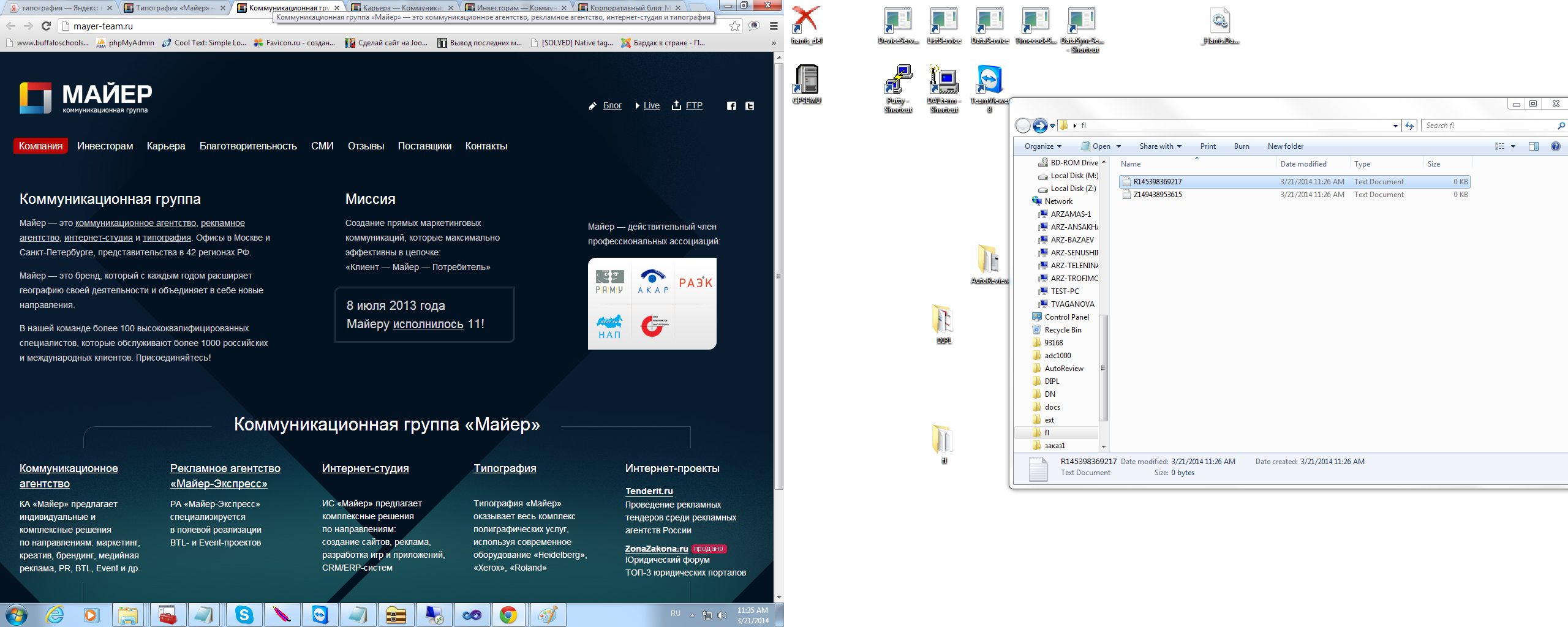Viewport: 1568px width, 627px height.
Task: Click the RU language indicator
Action: point(676,614)
